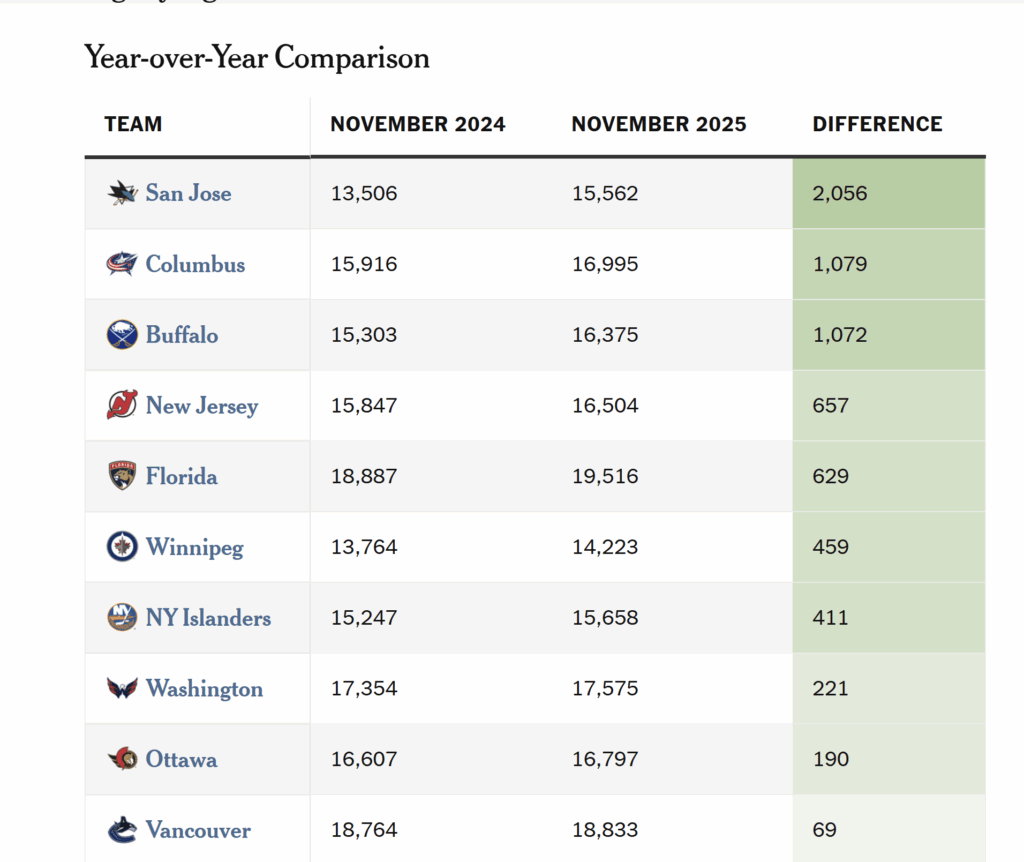Open the Columbus team link
Viewport: 1024px width, 862px height.
[195, 264]
